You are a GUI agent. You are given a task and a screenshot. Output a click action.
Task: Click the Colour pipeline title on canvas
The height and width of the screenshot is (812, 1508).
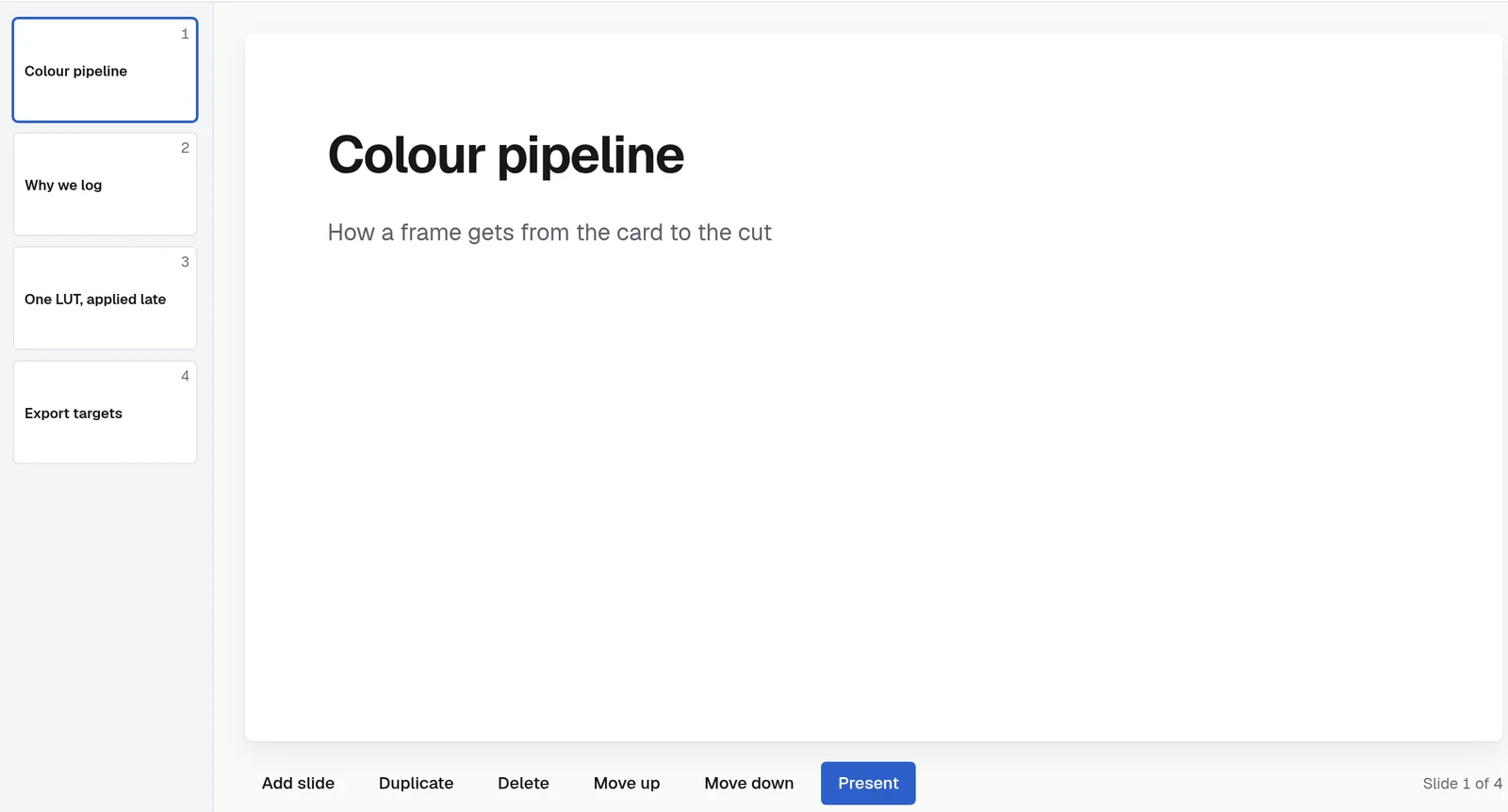tap(505, 154)
